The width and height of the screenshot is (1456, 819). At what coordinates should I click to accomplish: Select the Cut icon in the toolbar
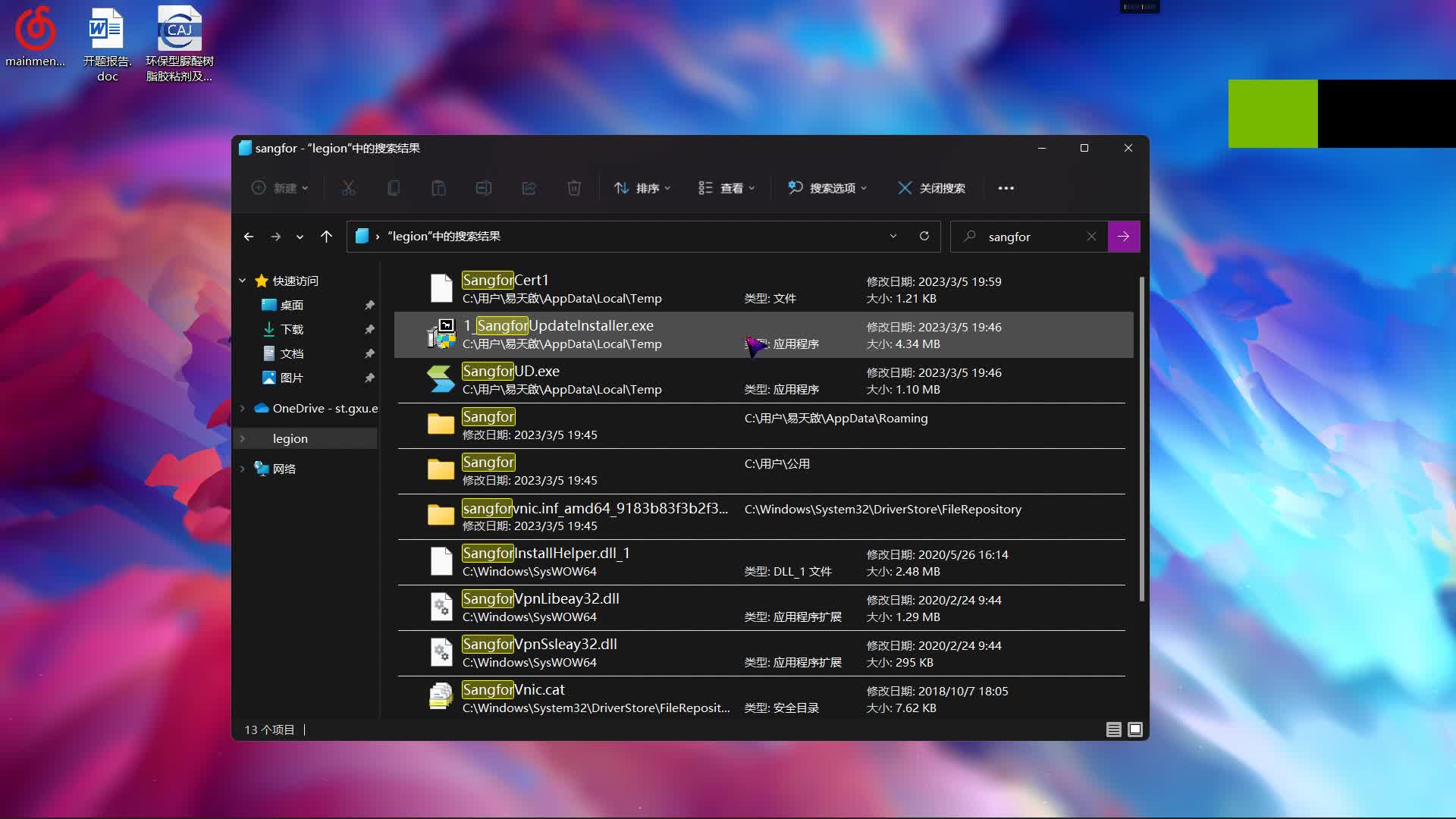coord(348,187)
